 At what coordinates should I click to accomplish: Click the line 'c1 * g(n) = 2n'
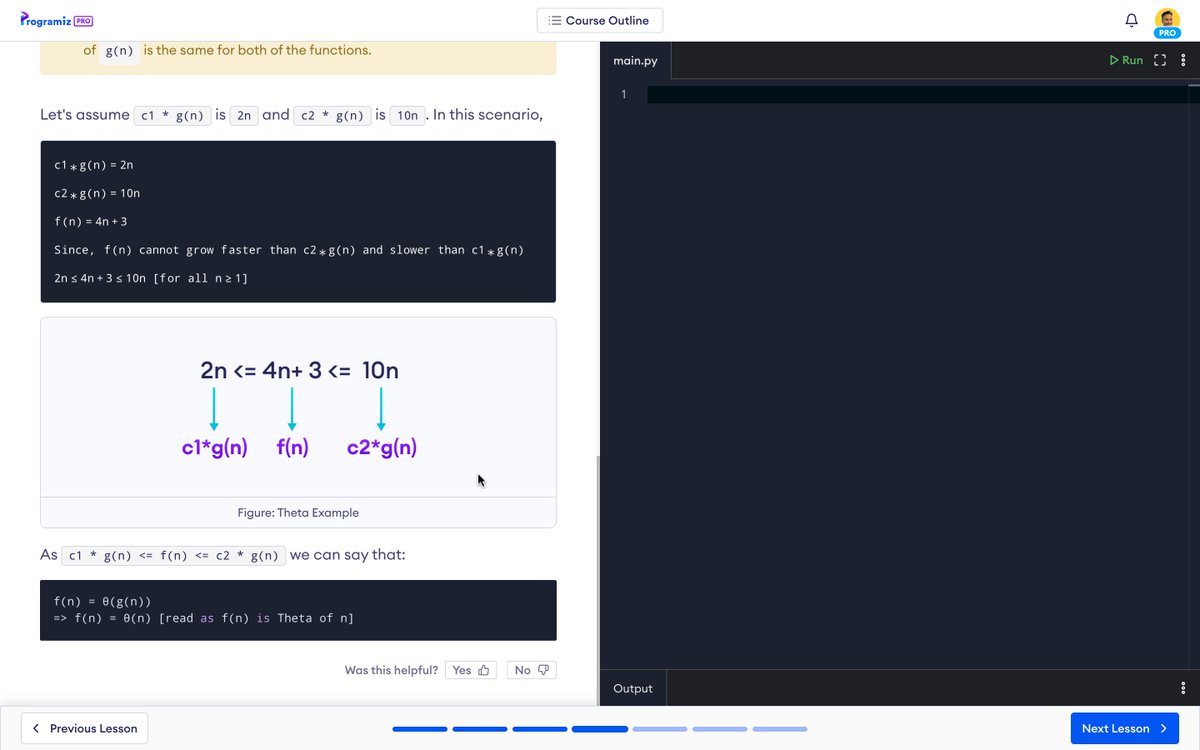point(94,163)
